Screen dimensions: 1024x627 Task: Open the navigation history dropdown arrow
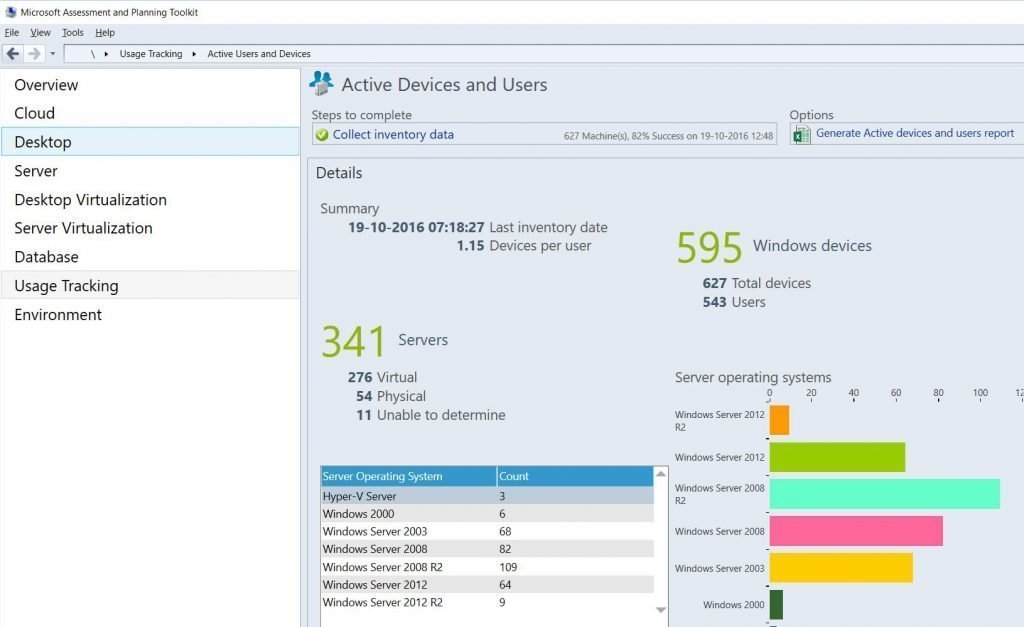(x=52, y=54)
